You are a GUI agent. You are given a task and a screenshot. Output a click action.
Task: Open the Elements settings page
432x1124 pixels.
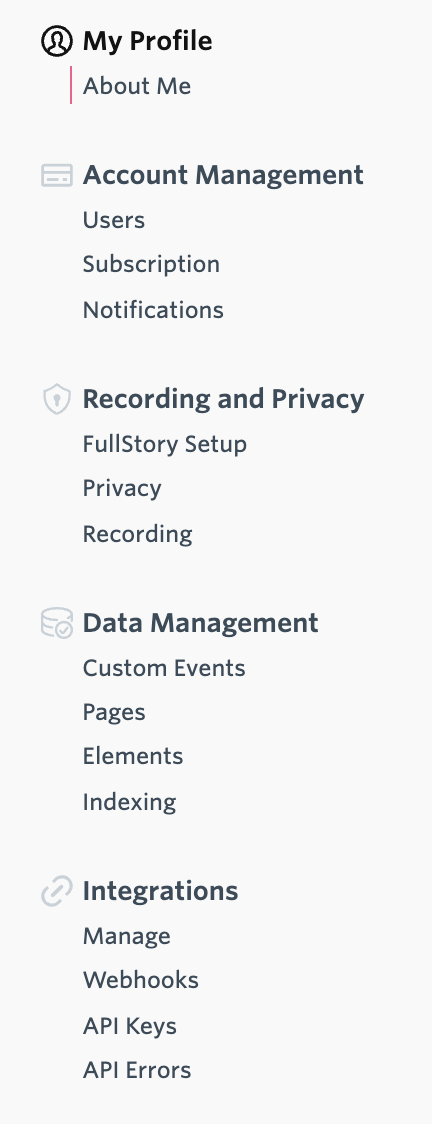(133, 756)
